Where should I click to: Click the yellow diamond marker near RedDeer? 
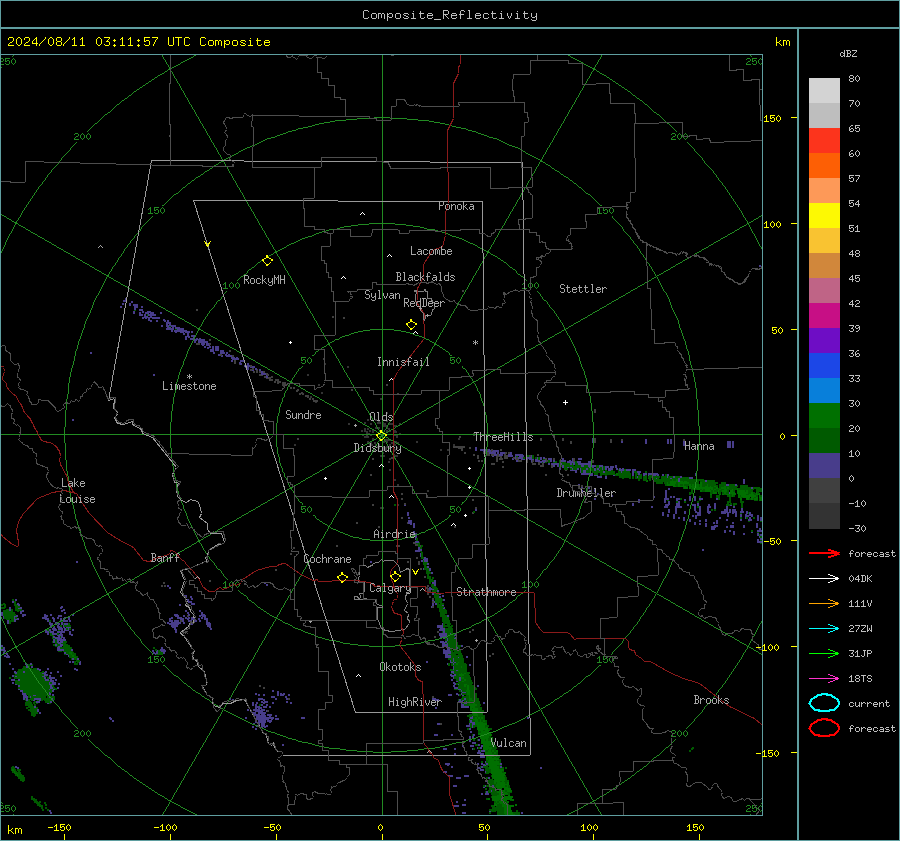[411, 325]
